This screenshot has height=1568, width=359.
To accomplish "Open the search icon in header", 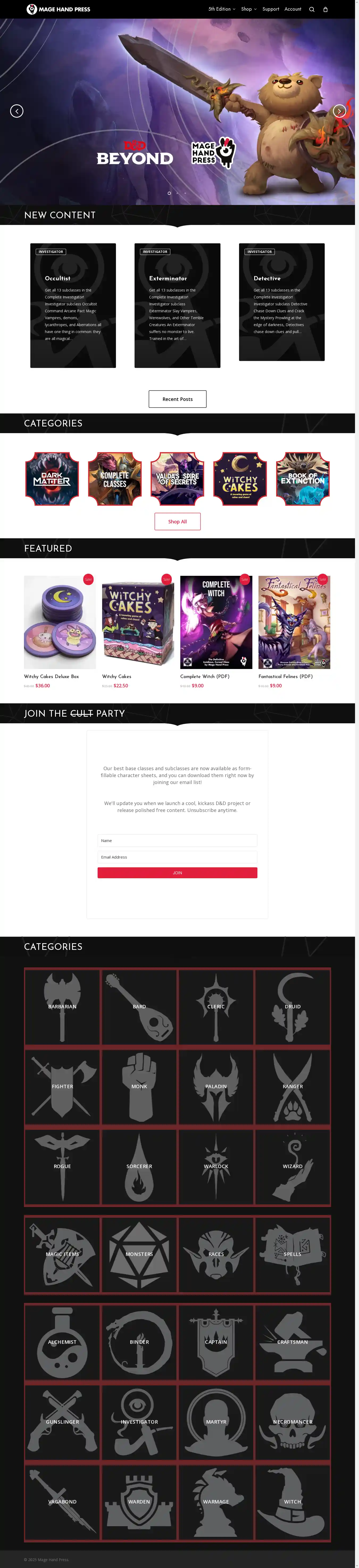I will click(312, 9).
